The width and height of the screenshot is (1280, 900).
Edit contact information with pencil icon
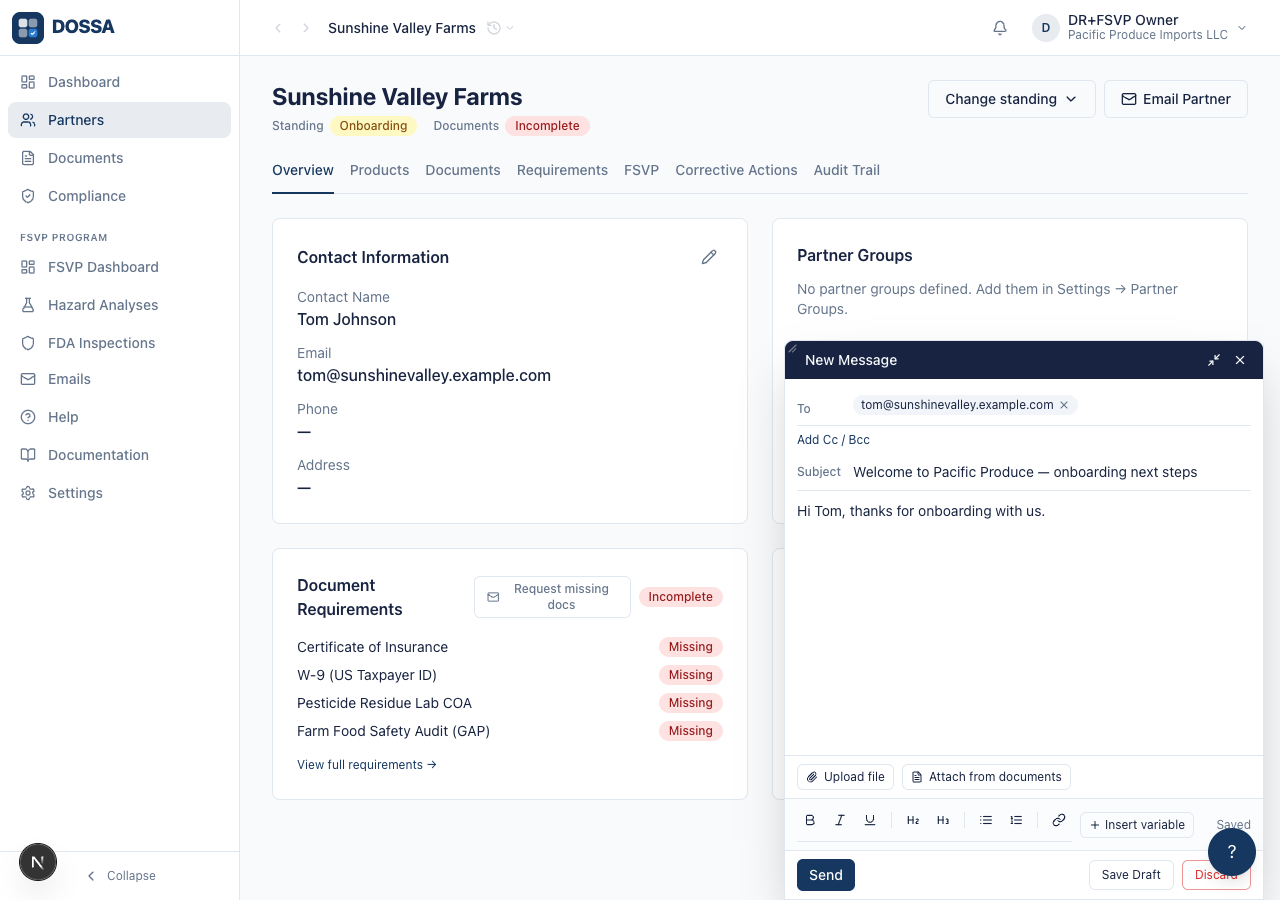point(709,257)
